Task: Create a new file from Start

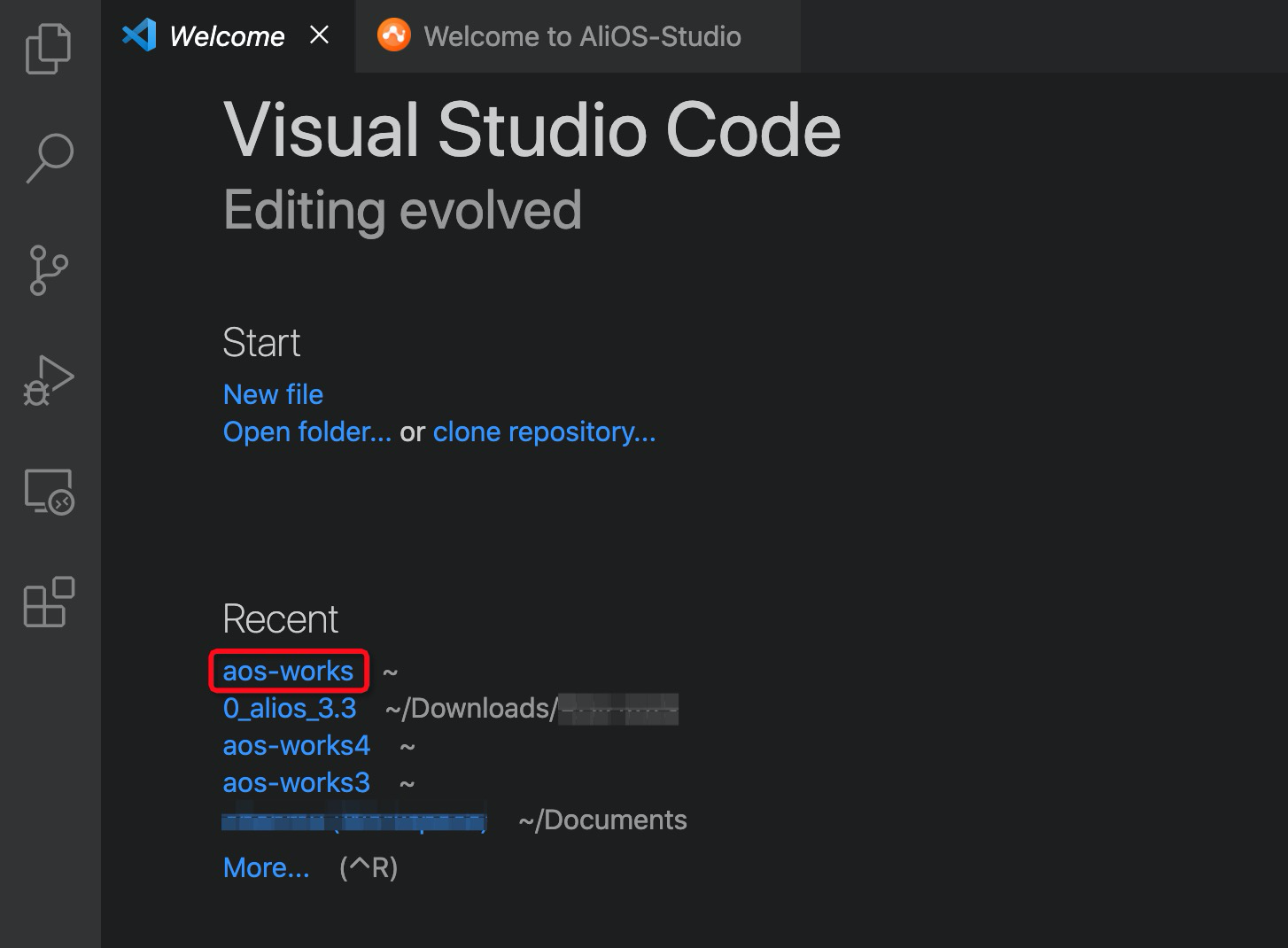Action: (x=273, y=394)
